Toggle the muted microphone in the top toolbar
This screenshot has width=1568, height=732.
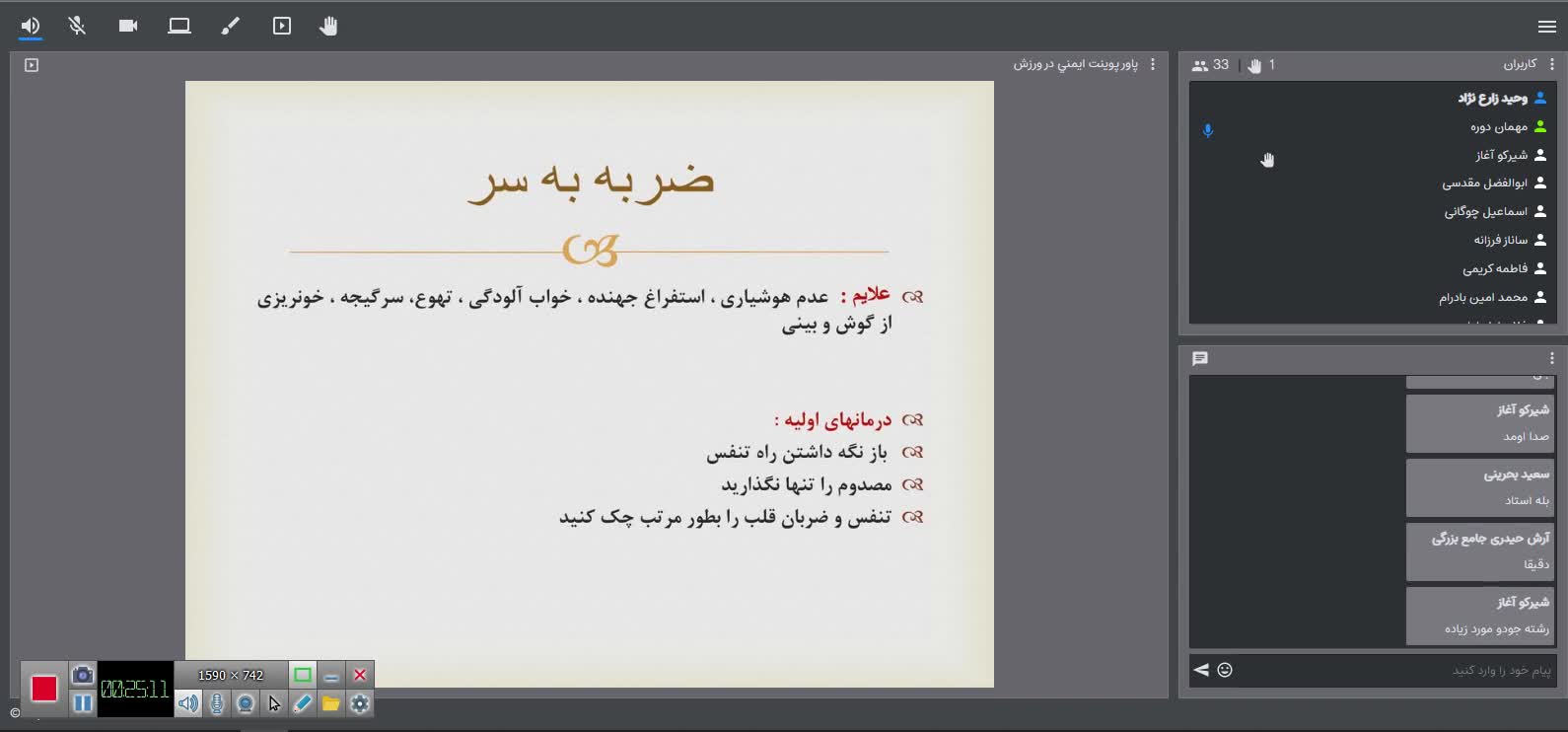tap(77, 26)
